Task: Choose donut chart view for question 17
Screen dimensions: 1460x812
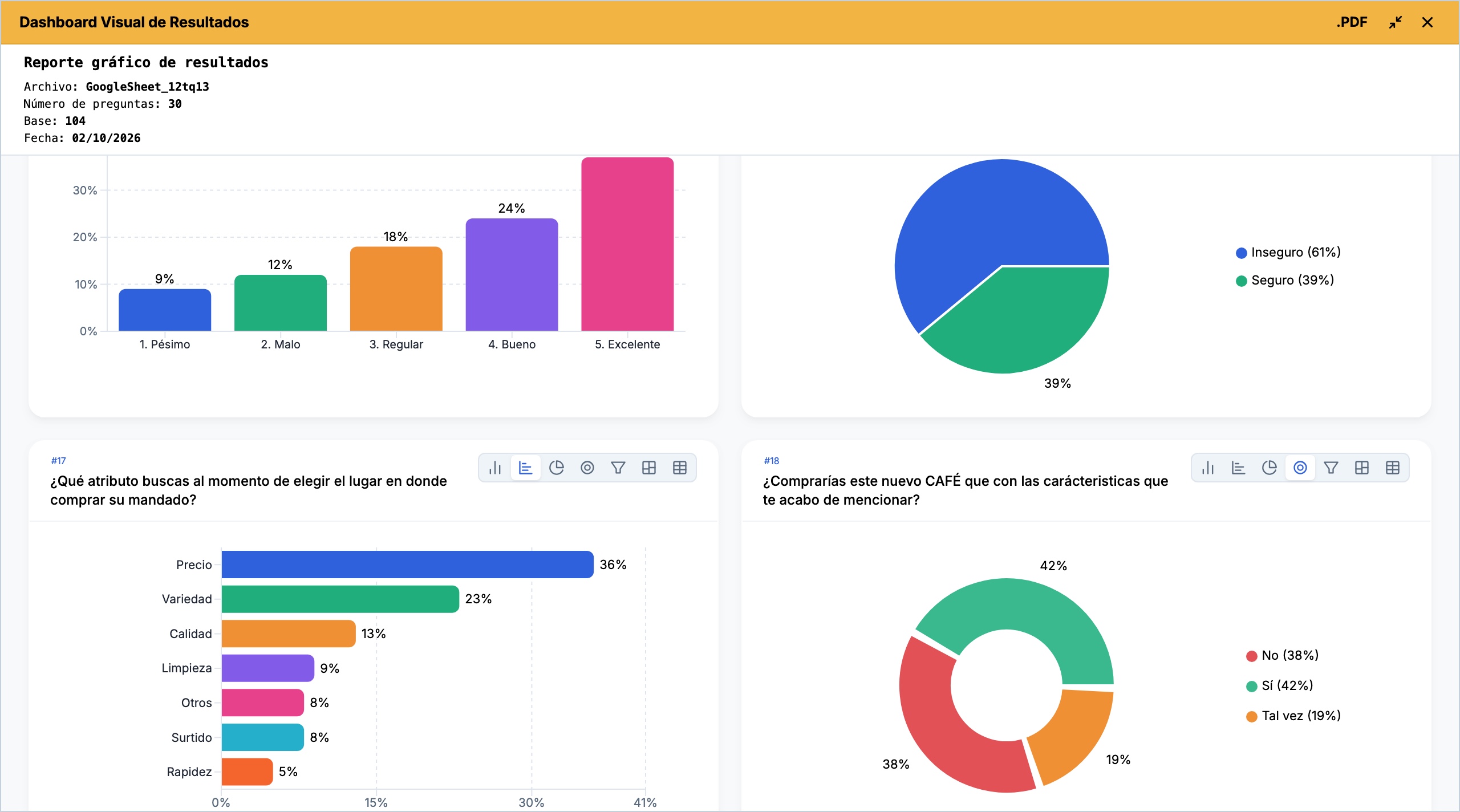Action: [587, 468]
